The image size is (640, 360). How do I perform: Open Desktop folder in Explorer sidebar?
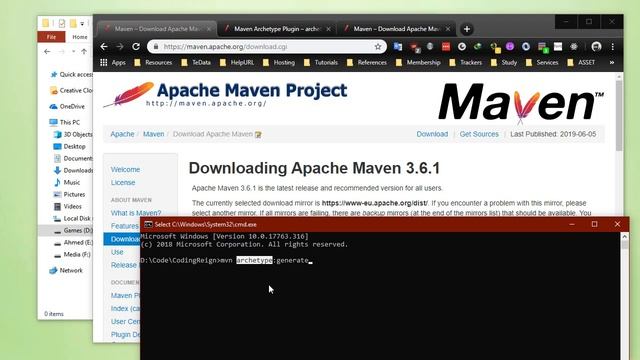click(69, 146)
